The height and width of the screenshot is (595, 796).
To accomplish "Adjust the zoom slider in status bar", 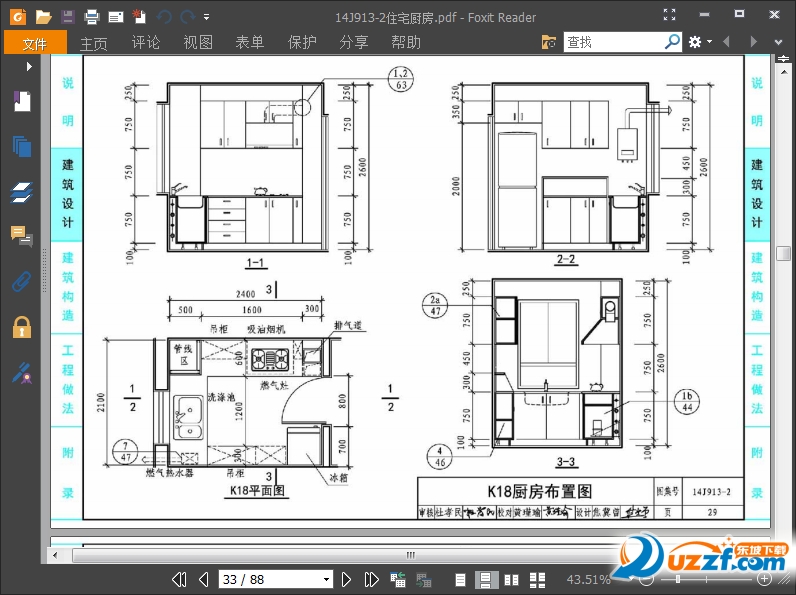I will [678, 579].
